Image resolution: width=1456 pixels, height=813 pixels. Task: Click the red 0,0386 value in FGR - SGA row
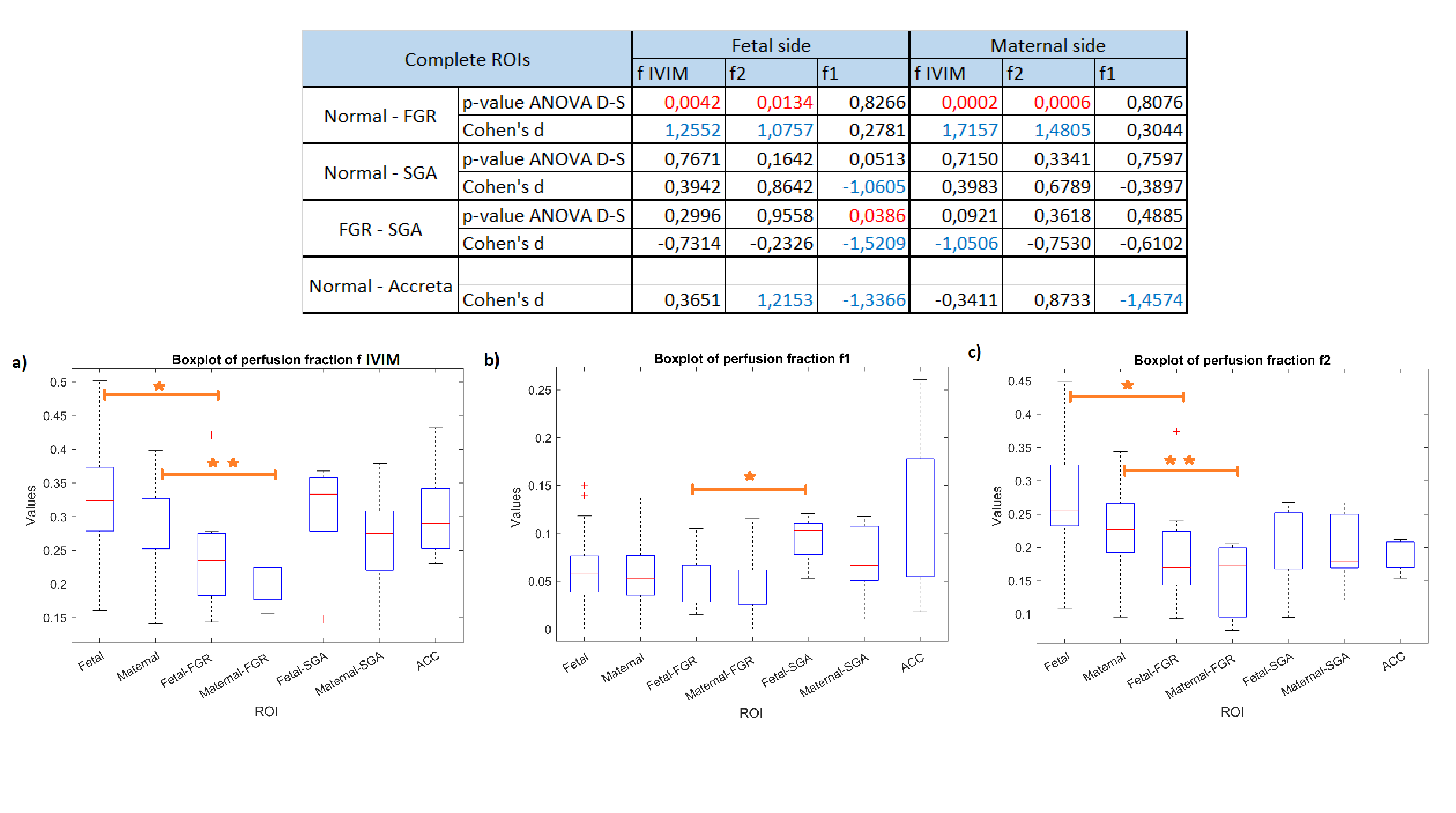click(x=876, y=216)
